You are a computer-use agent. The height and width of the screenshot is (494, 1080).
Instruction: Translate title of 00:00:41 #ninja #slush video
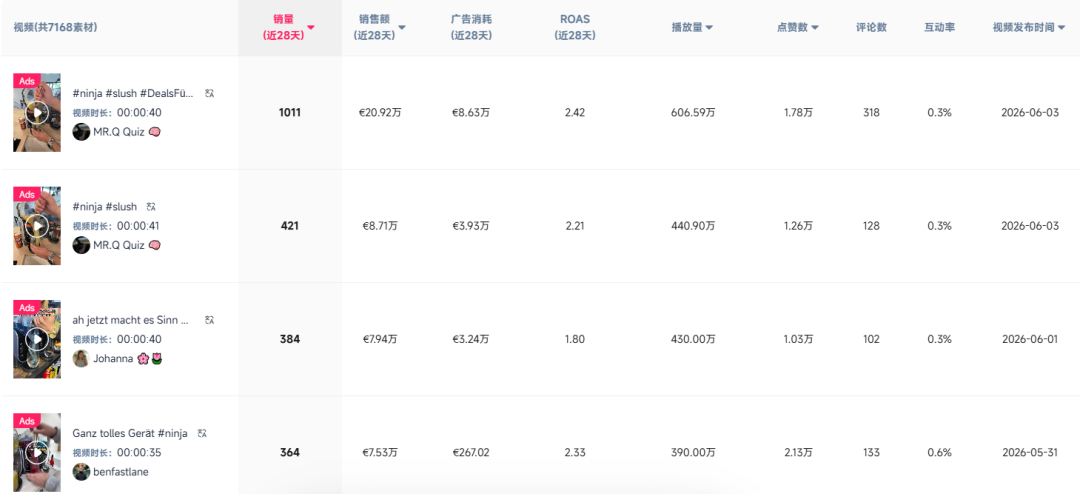tap(152, 207)
